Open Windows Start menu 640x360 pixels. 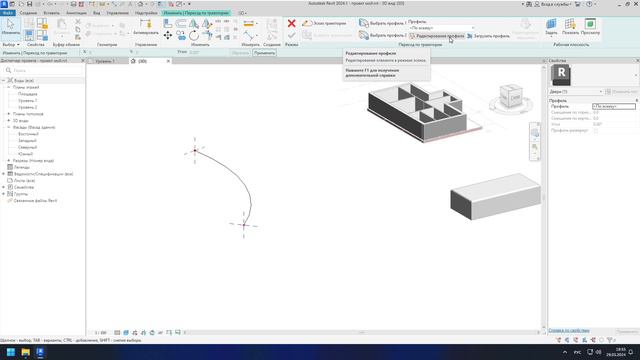tap(11, 352)
